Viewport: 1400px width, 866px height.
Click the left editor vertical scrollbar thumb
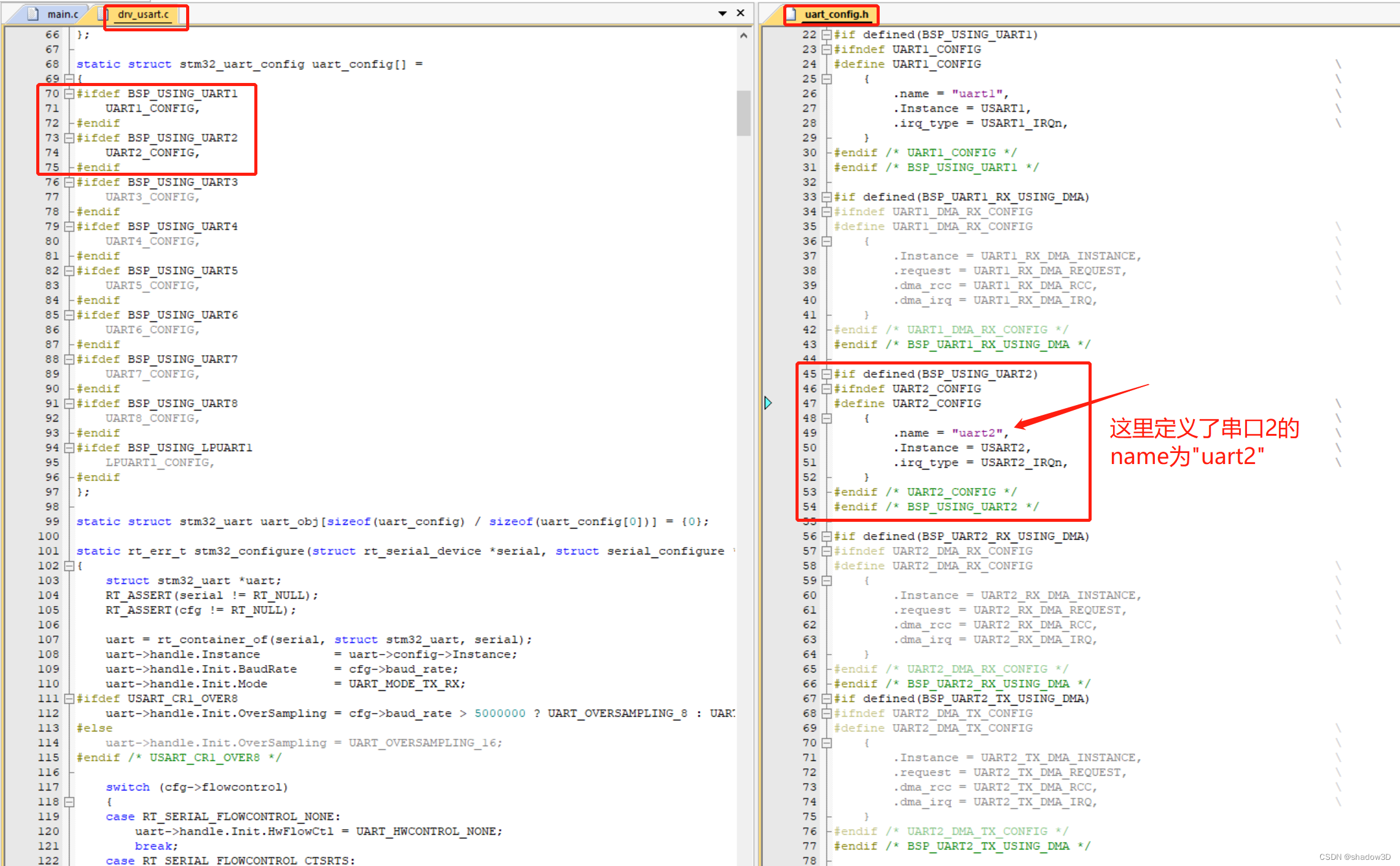click(x=743, y=112)
